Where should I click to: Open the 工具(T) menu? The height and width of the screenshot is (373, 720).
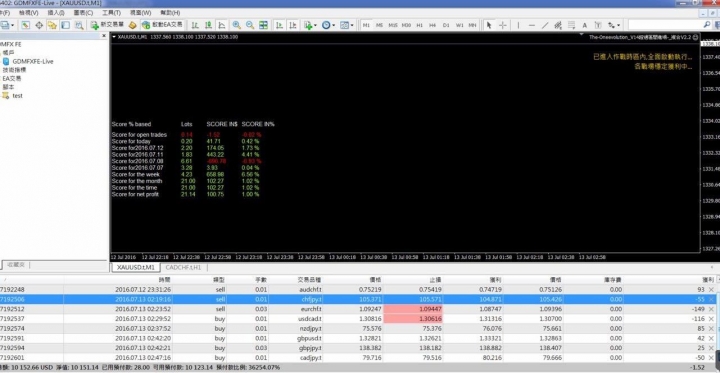pyautogui.click(x=112, y=13)
